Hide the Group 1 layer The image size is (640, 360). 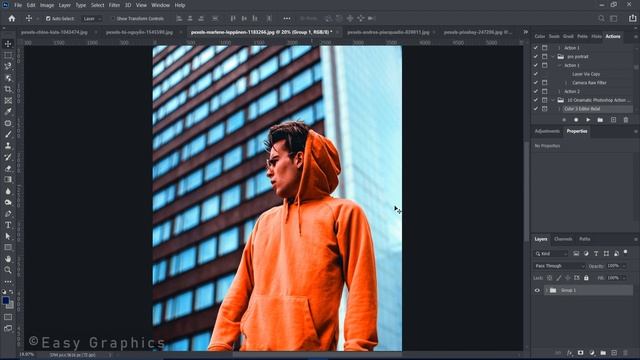537,291
